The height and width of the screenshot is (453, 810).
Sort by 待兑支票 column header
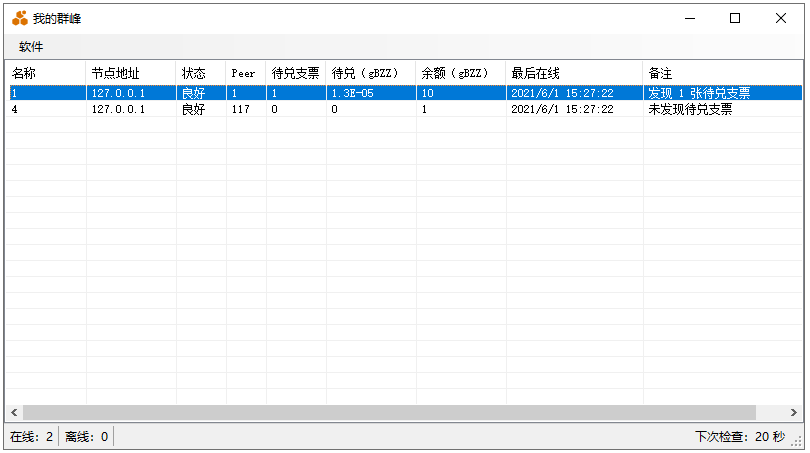[295, 73]
